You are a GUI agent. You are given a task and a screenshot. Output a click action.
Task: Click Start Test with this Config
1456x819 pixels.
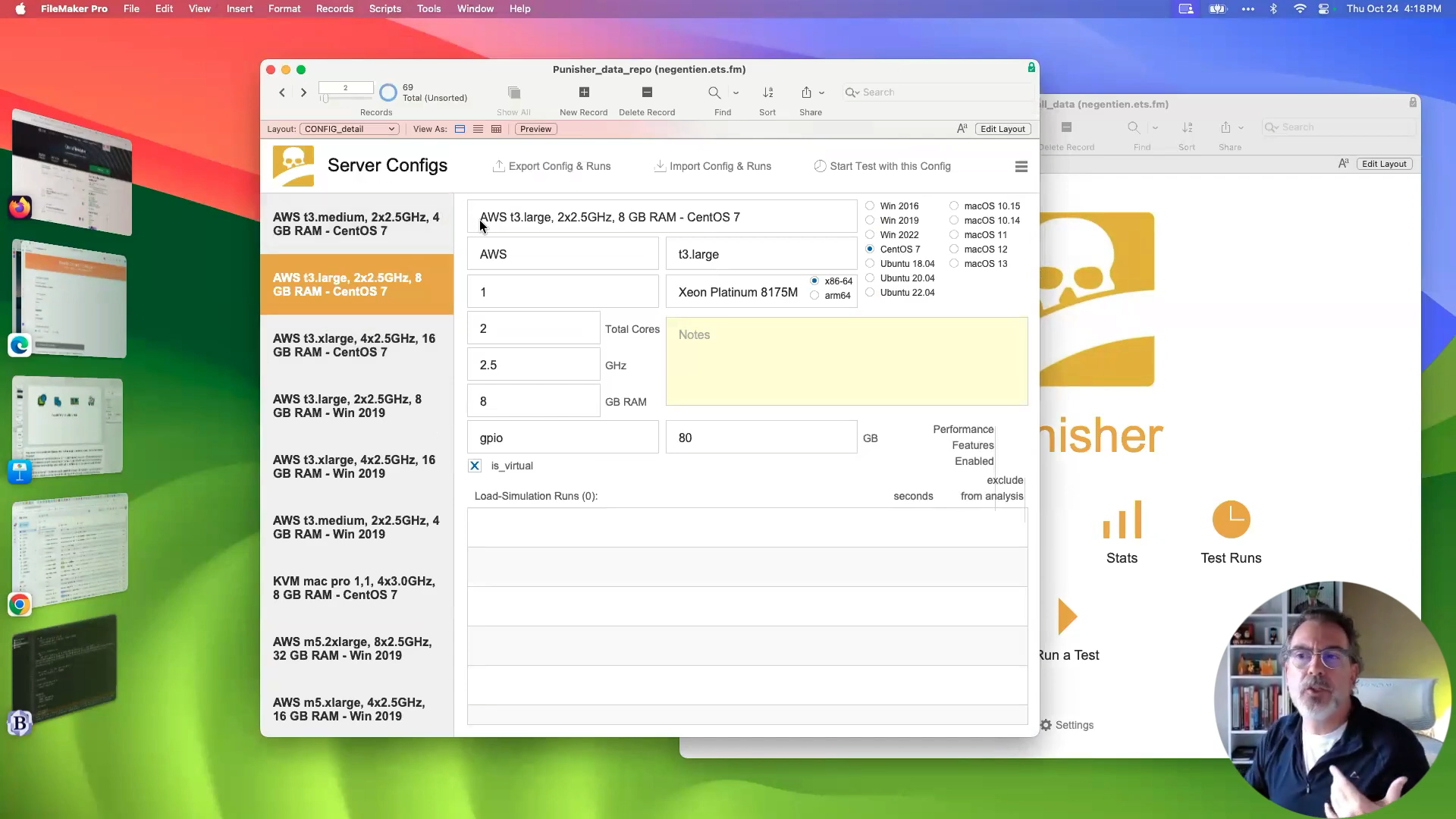(882, 166)
